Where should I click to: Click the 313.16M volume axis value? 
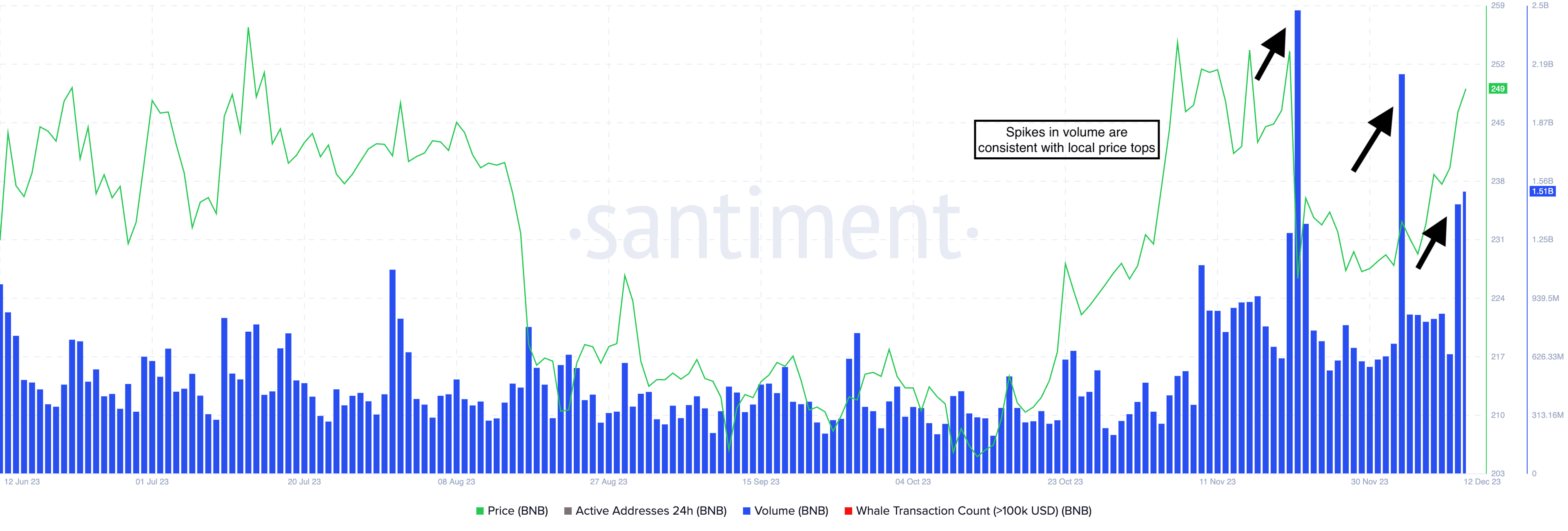1547,415
